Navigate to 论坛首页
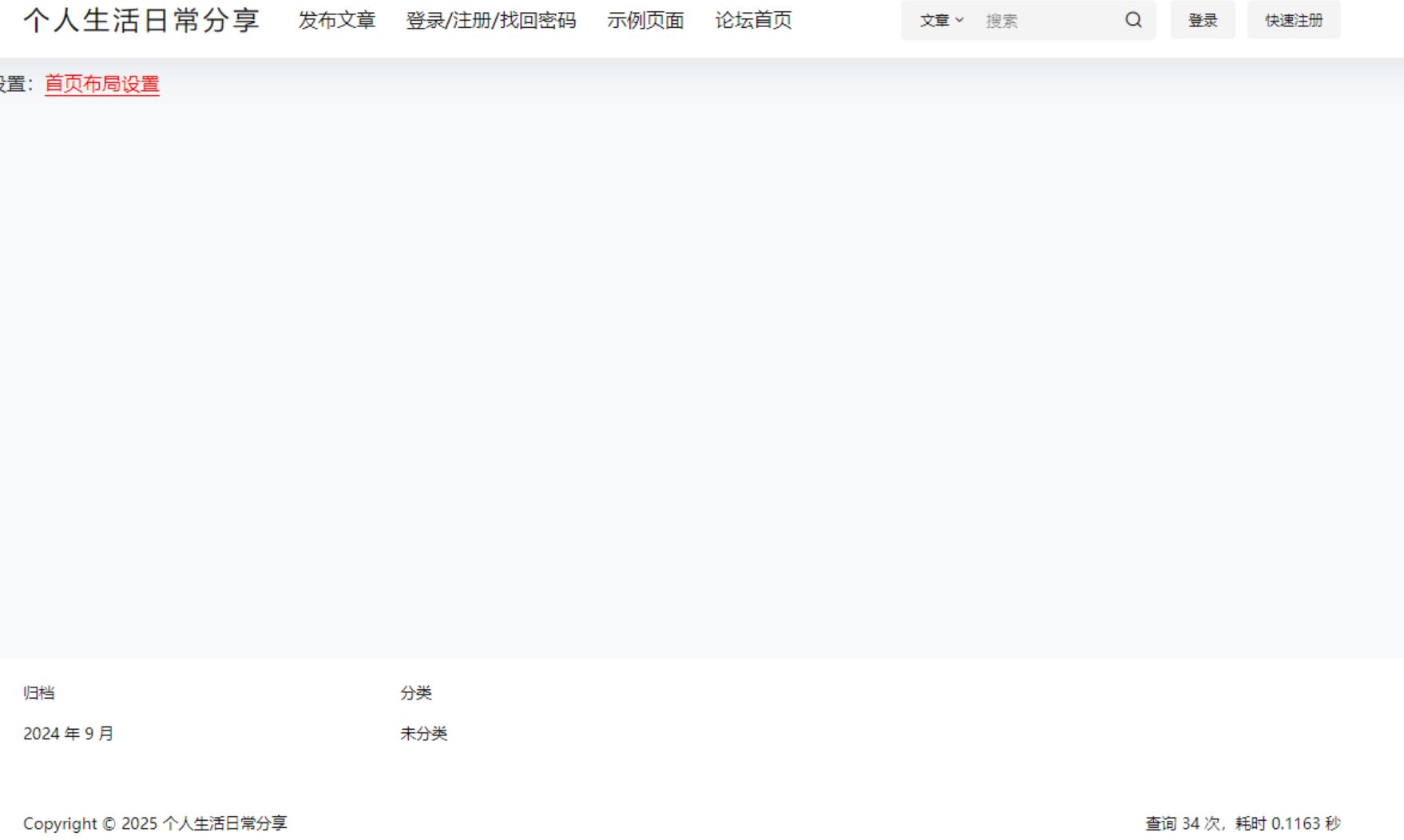1404x840 pixels. 754,20
